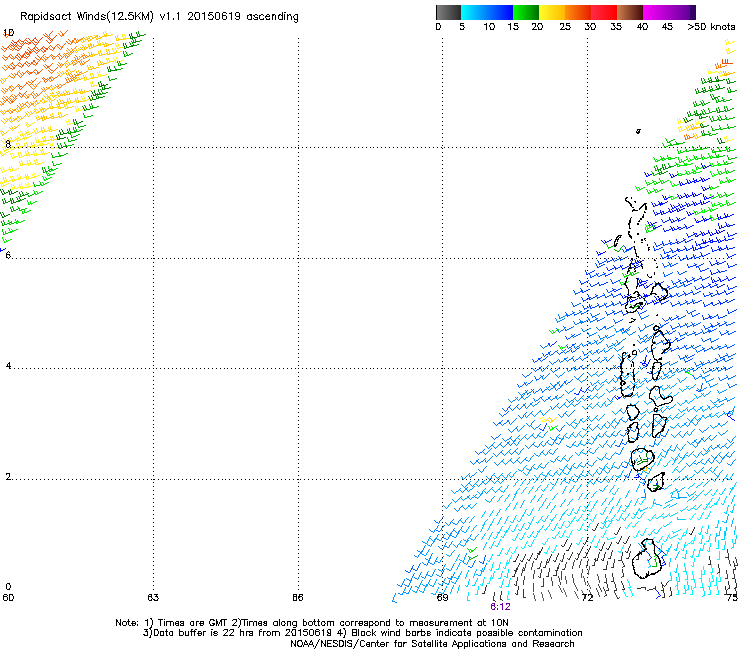Viewport: 740px width, 650px height.
Task: Click the latitude axis label "2"
Action: [8, 477]
